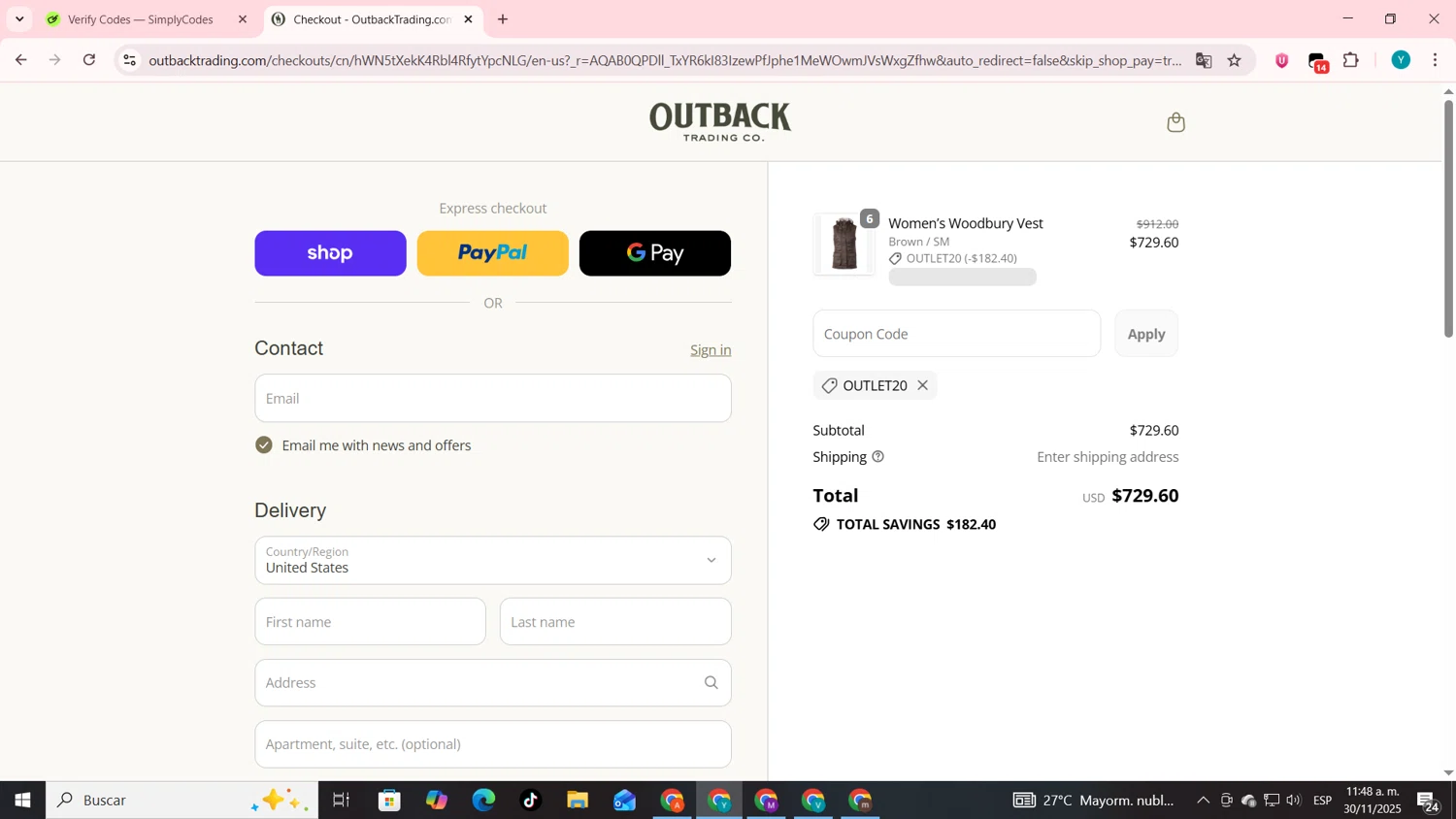Image resolution: width=1456 pixels, height=819 pixels.
Task: Open the Windows Start menu
Action: 22,801
